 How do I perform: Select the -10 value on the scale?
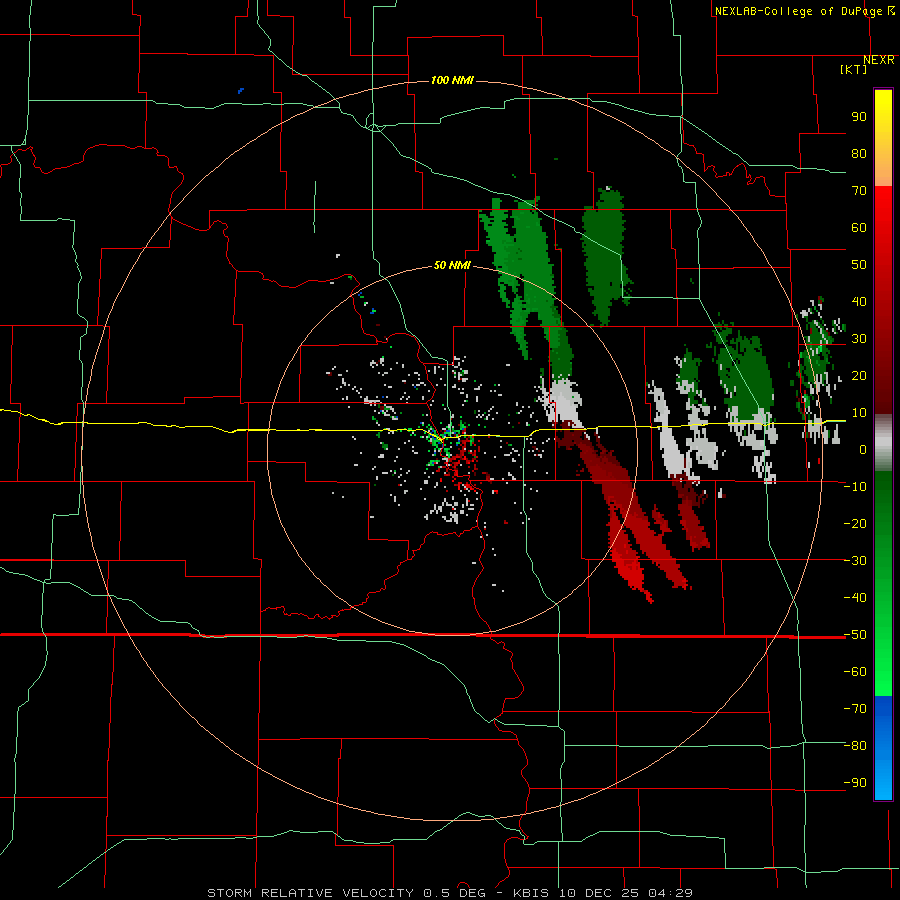coord(855,487)
